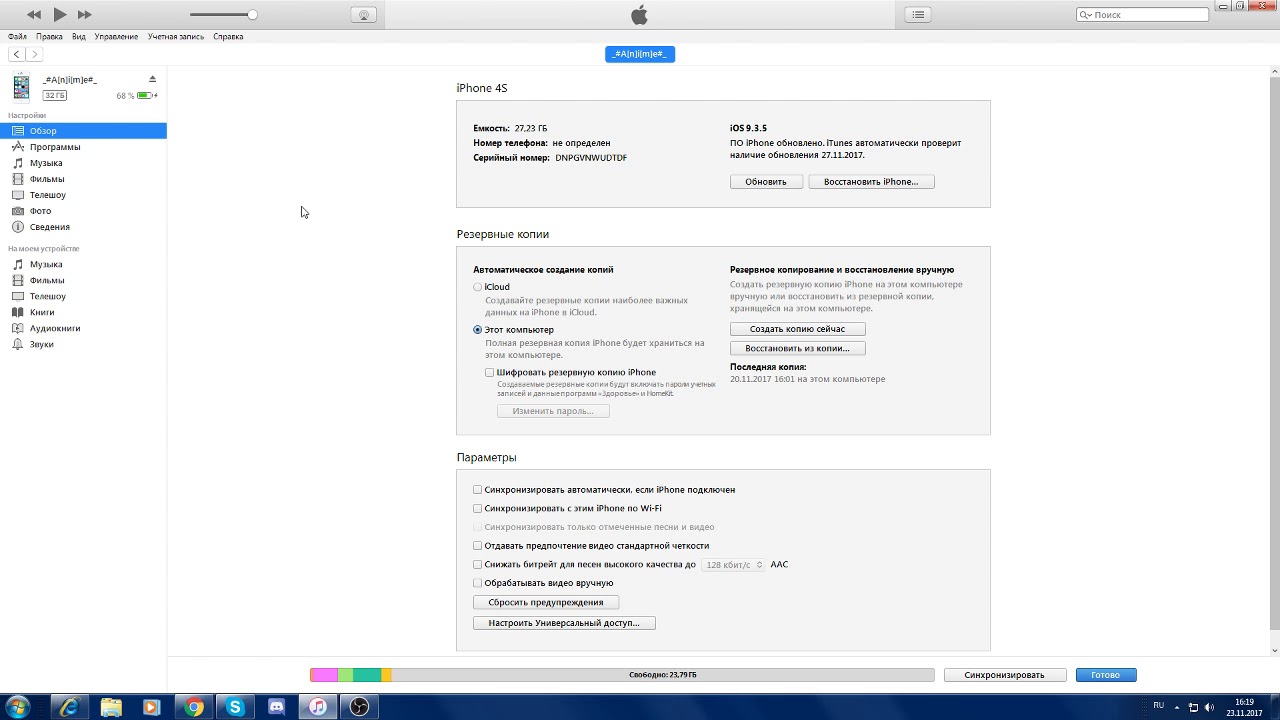Open the AirPlay output button
1280x720 pixels.
click(364, 14)
